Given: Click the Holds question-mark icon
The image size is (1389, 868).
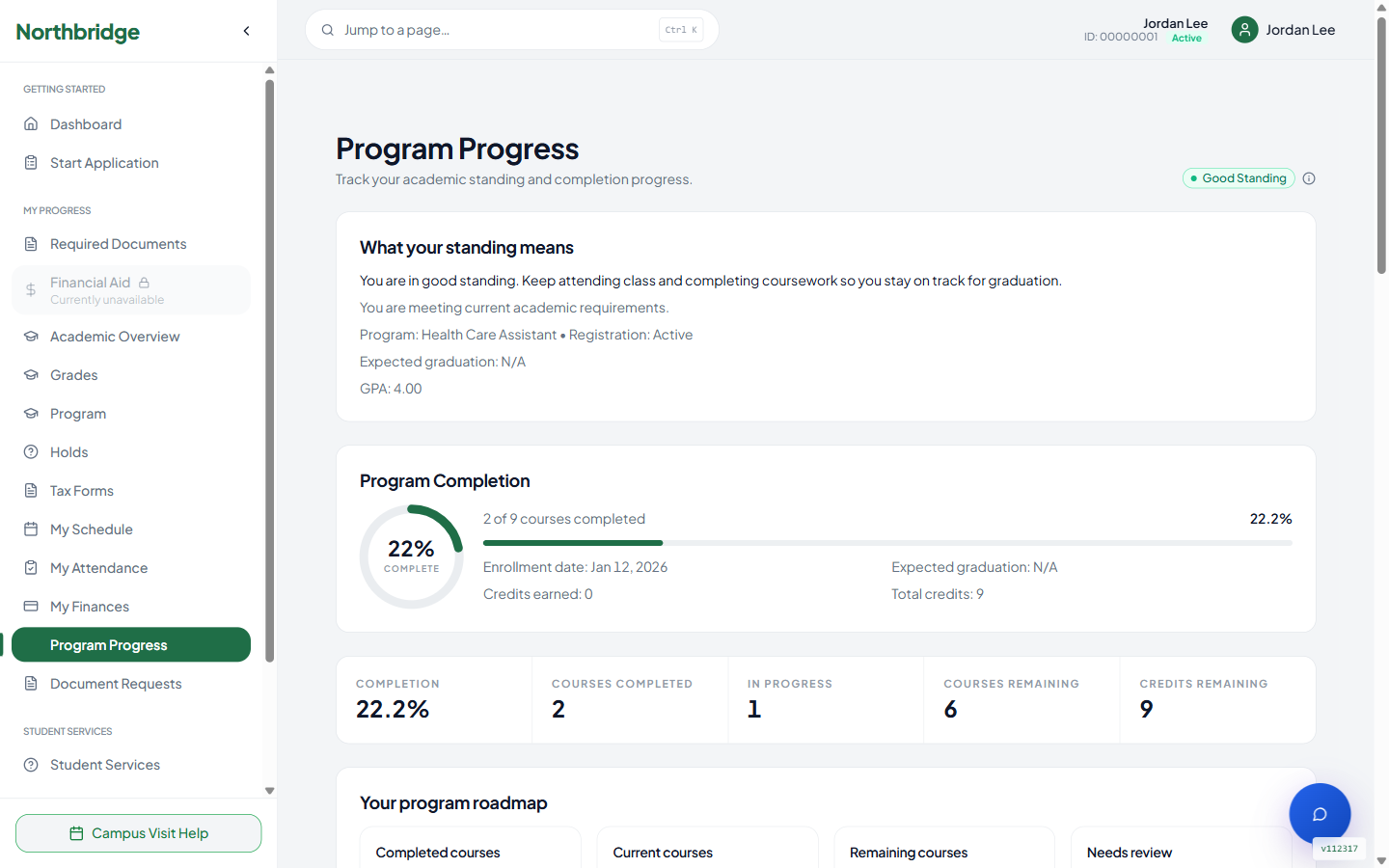Looking at the screenshot, I should 31,452.
